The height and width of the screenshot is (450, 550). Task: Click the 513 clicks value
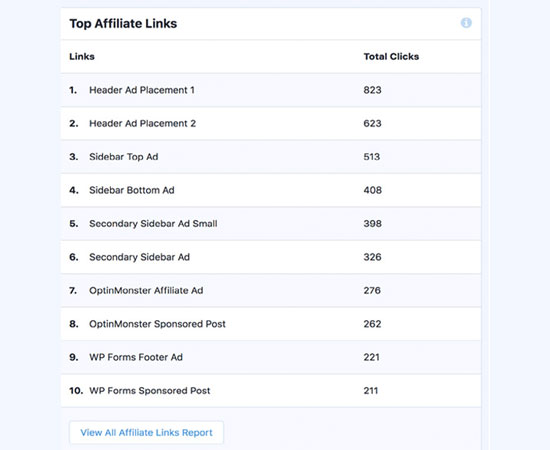pos(371,157)
